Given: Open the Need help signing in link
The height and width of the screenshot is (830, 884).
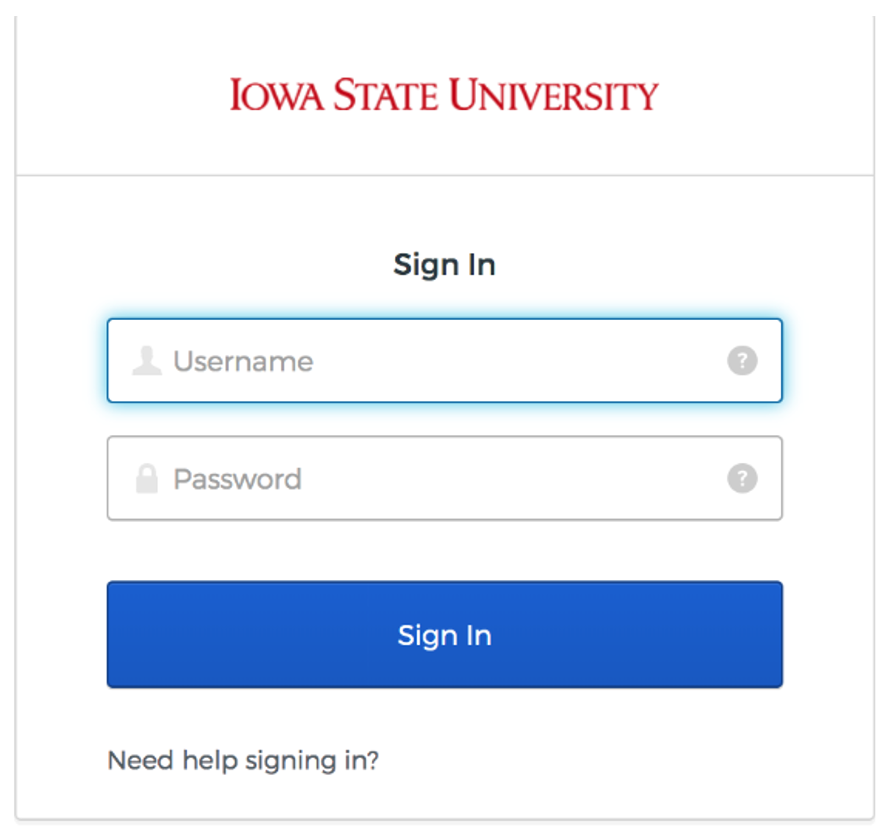Looking at the screenshot, I should click(x=243, y=761).
